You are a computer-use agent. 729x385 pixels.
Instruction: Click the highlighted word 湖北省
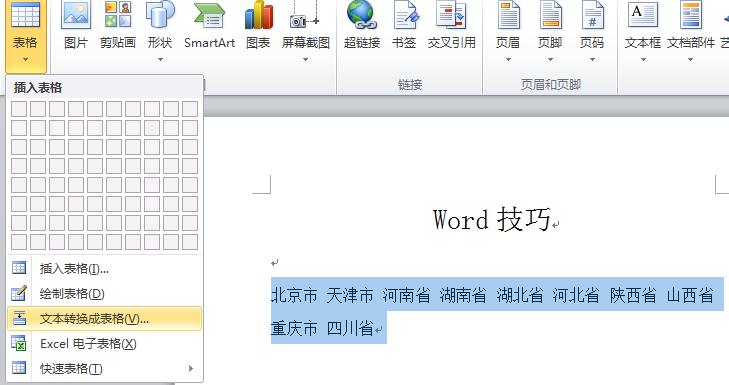click(x=520, y=295)
